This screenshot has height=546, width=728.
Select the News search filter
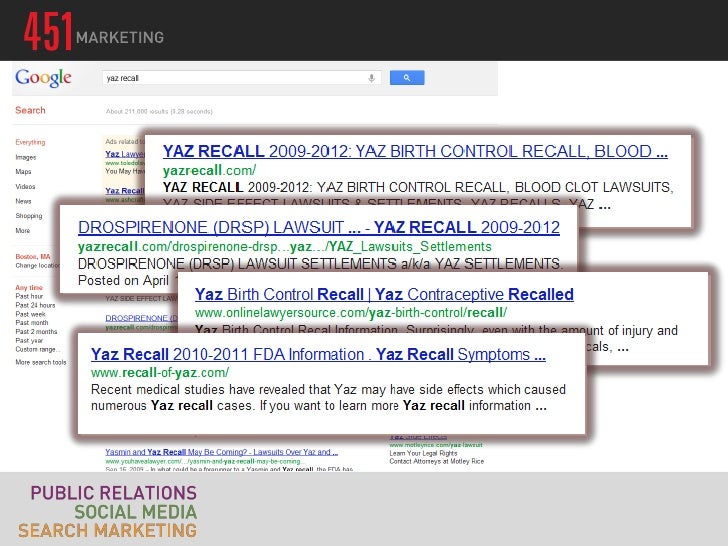pyautogui.click(x=23, y=201)
